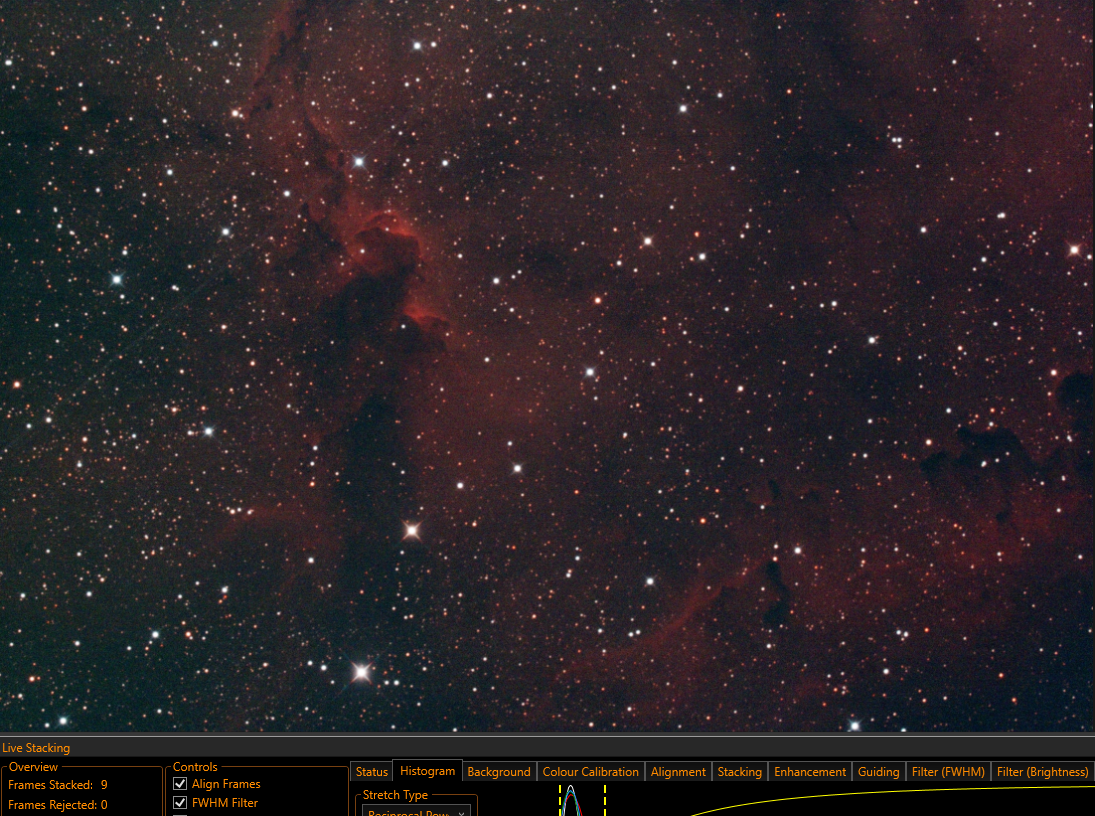Screen dimensions: 1095x816
Task: Open the Stacking tab
Action: coord(740,771)
